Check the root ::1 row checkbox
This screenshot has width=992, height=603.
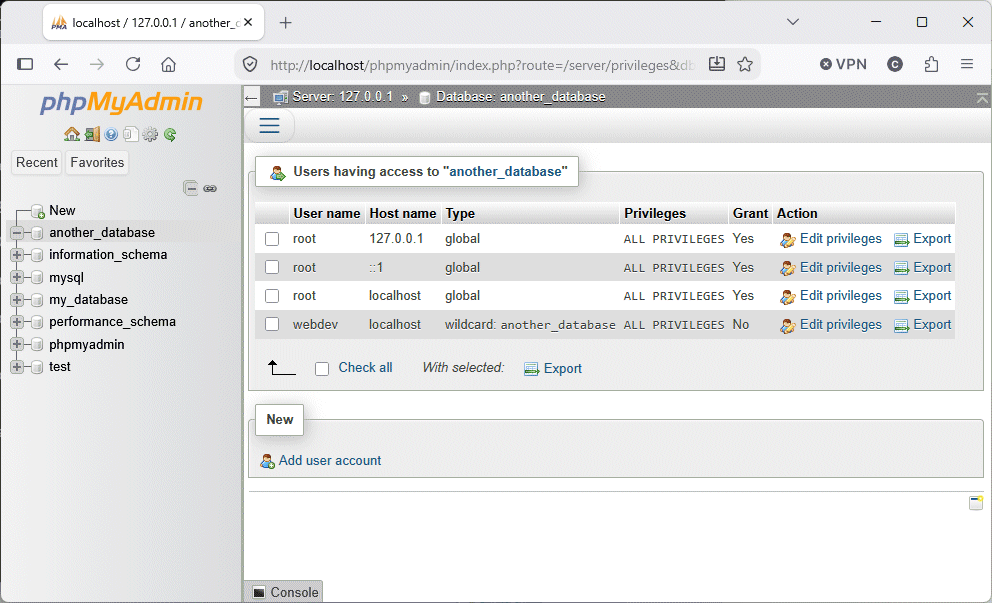(272, 268)
